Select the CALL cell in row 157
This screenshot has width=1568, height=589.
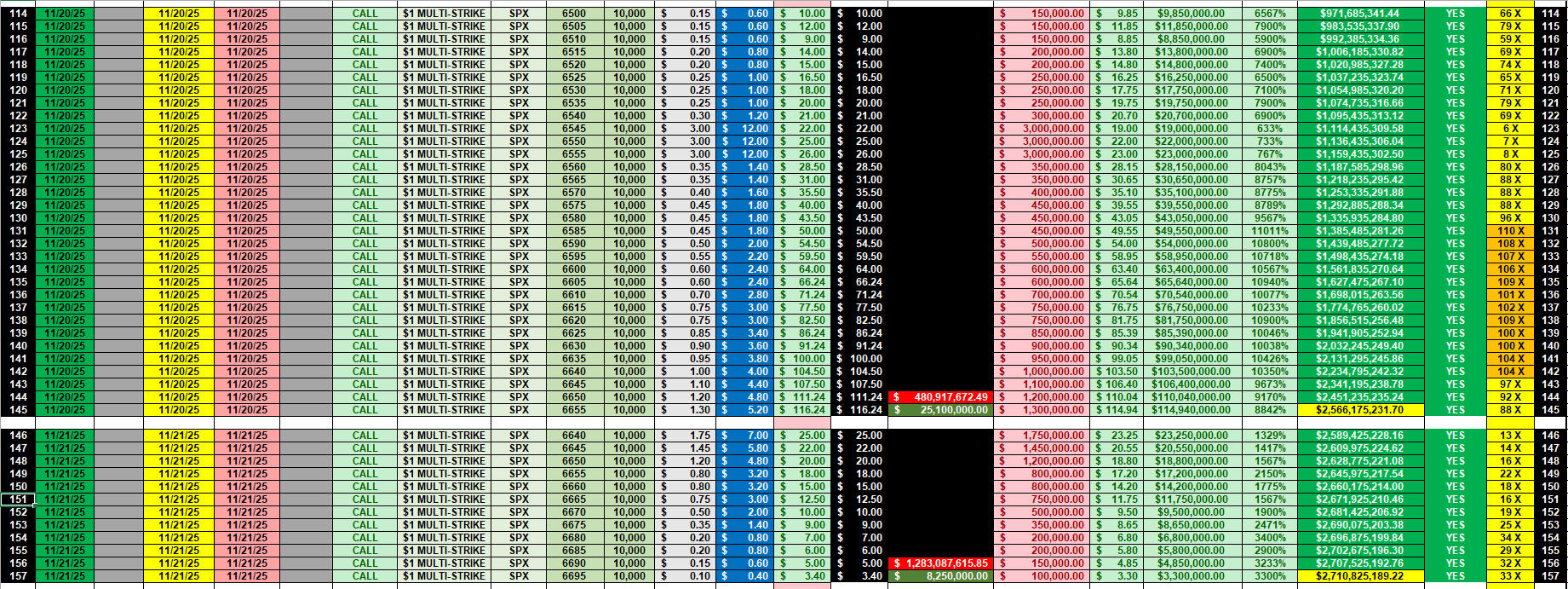365,576
